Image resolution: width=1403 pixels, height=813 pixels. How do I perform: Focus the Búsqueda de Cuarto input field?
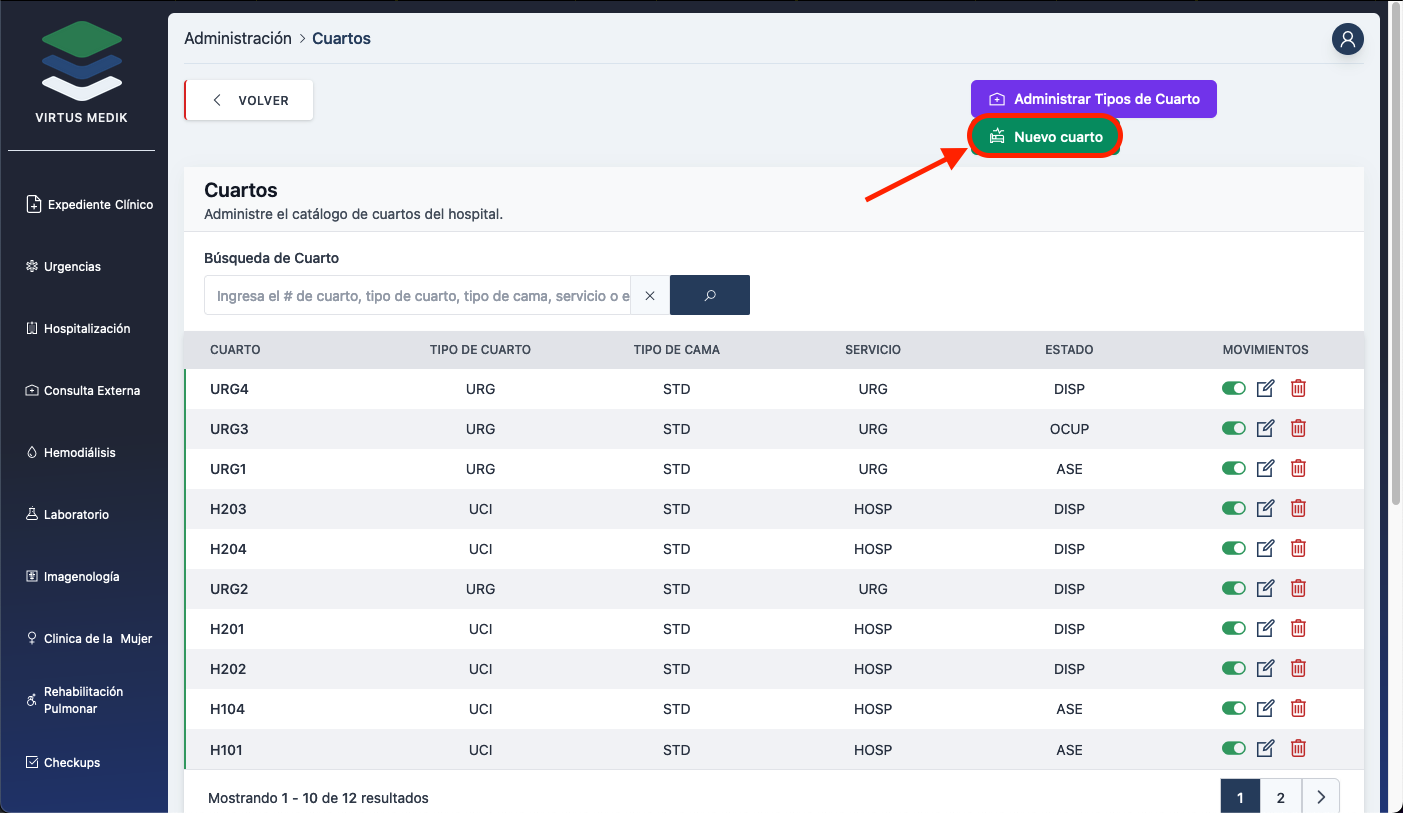tap(420, 296)
